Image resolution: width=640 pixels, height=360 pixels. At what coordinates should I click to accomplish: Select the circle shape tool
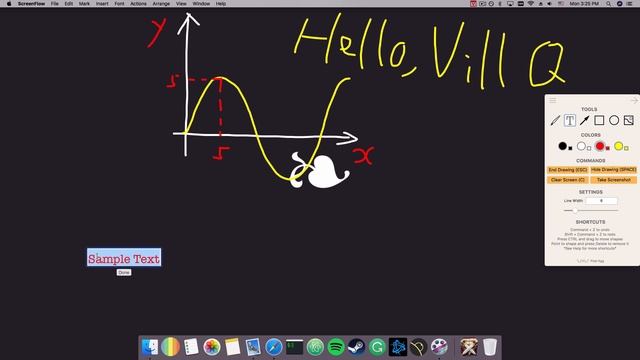click(x=614, y=120)
